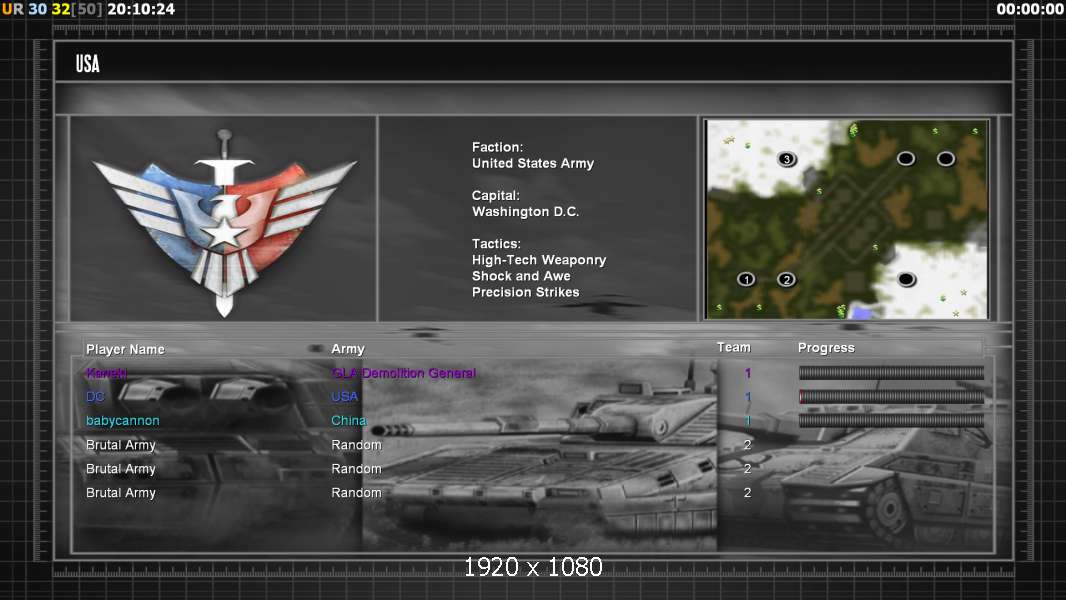The width and height of the screenshot is (1066, 600).
Task: Click the team number in babycannon's row
Action: pyautogui.click(x=748, y=421)
